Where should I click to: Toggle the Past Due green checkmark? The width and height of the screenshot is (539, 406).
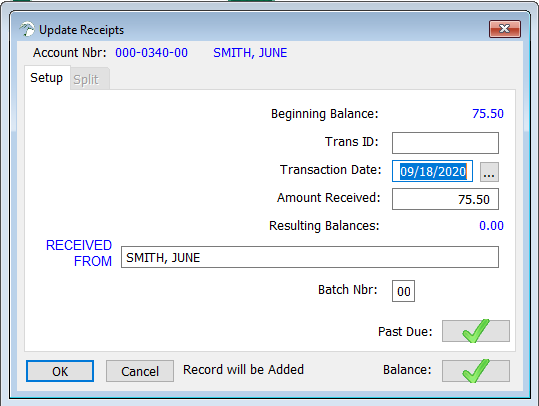point(476,331)
